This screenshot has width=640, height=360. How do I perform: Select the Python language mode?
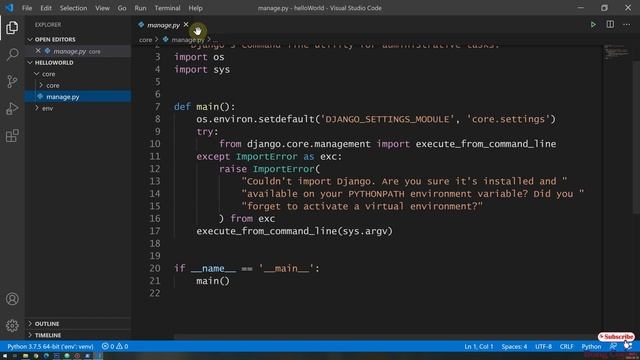[x=591, y=346]
